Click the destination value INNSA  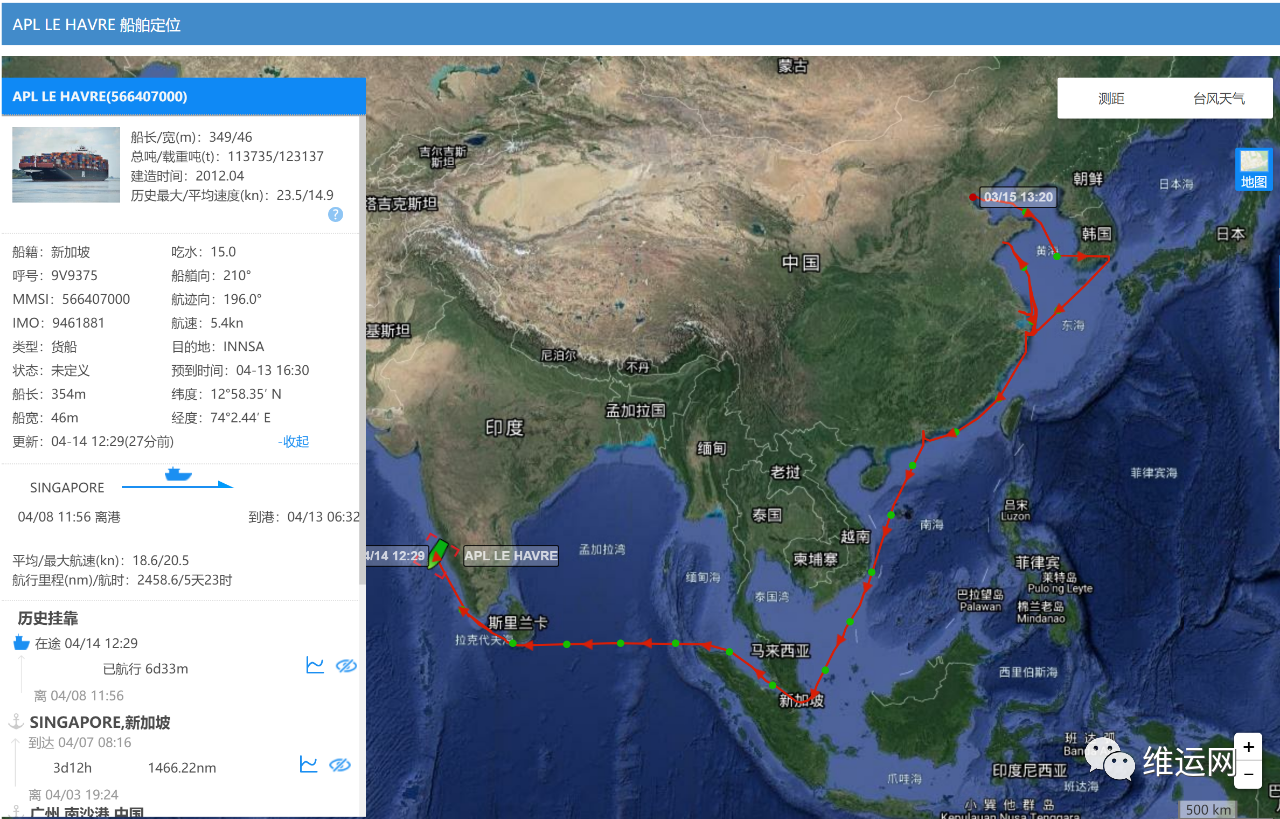[244, 346]
